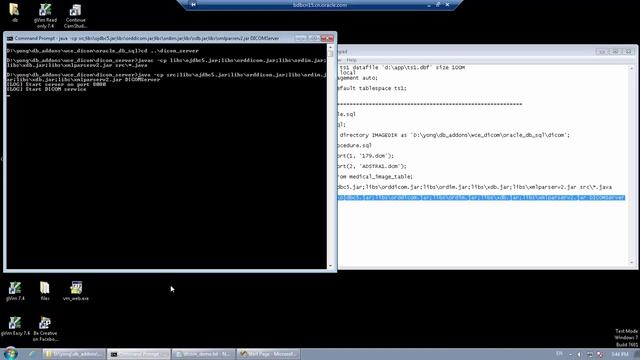Screen dimensions: 640x360
Task: Click the 'datafile d:\app\ts1.dbf' line in Notepad
Action: (402, 67)
